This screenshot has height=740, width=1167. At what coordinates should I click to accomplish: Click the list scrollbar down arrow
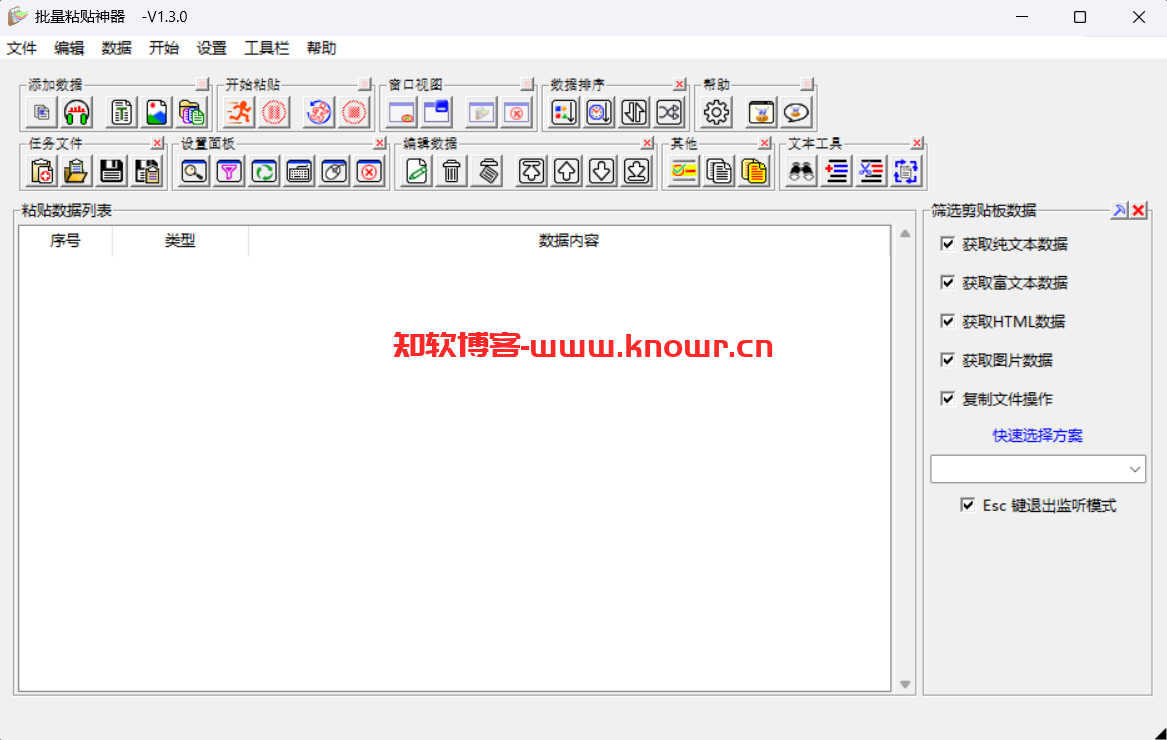[x=905, y=684]
